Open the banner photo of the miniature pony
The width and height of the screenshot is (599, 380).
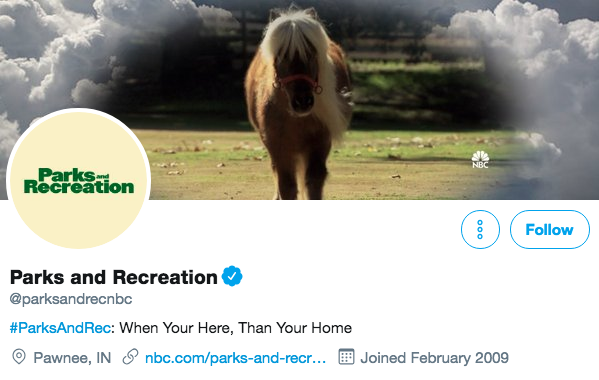point(300,100)
